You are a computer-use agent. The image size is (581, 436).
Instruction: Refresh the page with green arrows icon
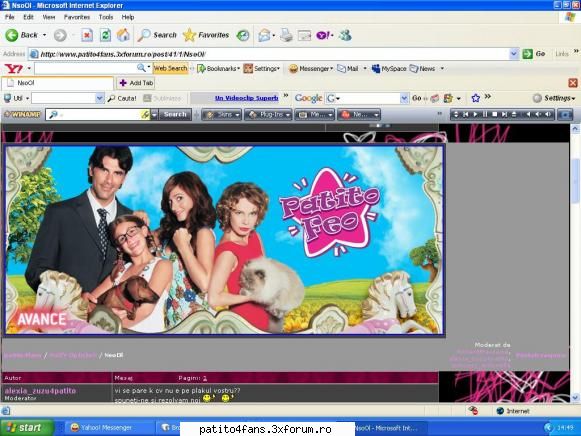pyautogui.click(x=105, y=36)
